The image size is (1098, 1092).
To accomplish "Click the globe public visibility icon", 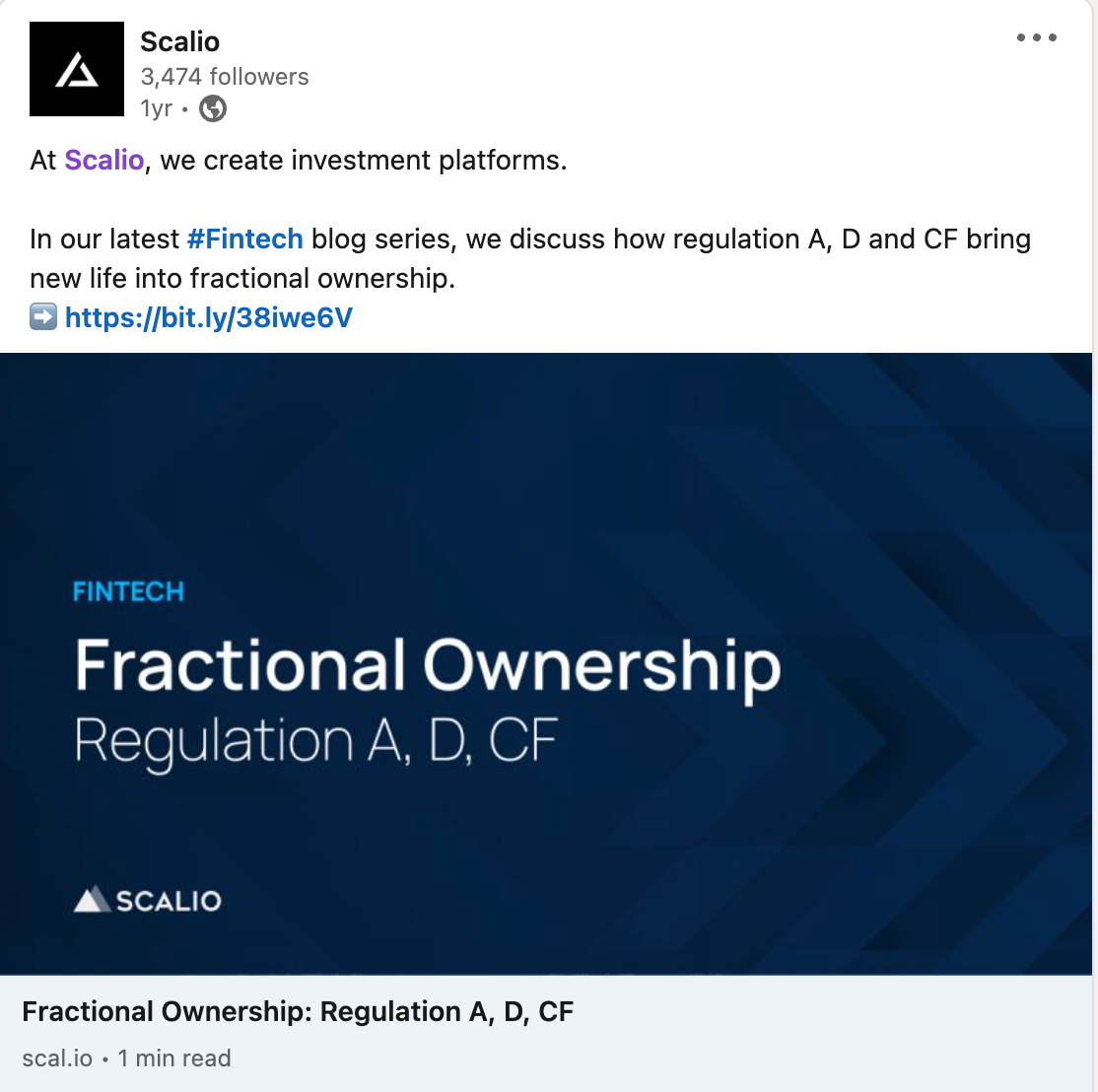I will 213,108.
